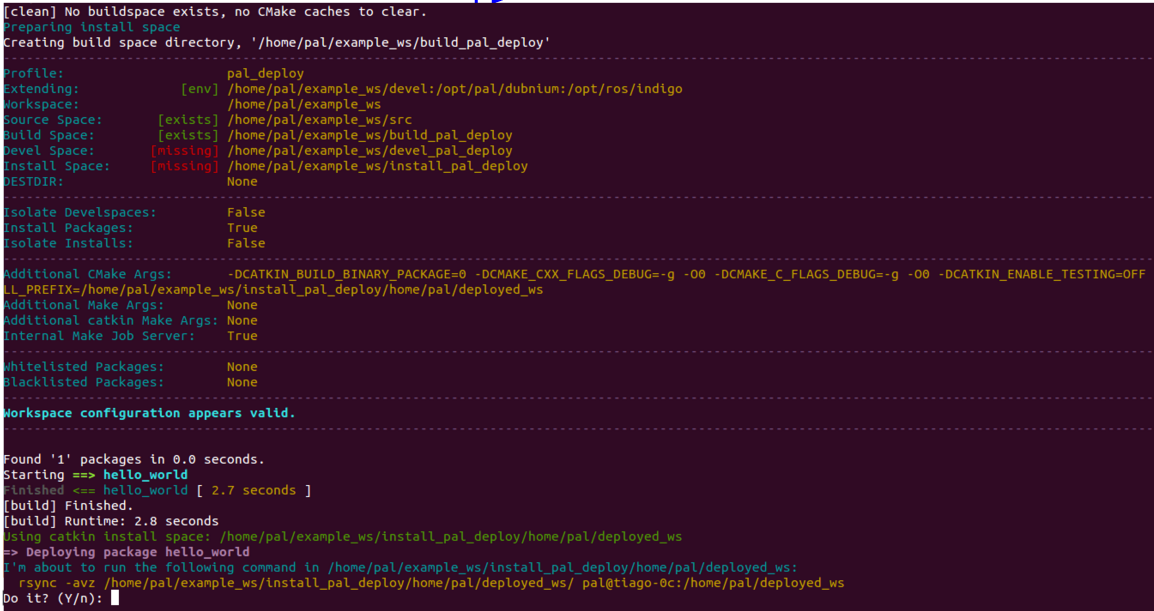Click the 'Preparing install space' line
The image size is (1154, 611).
tap(92, 27)
